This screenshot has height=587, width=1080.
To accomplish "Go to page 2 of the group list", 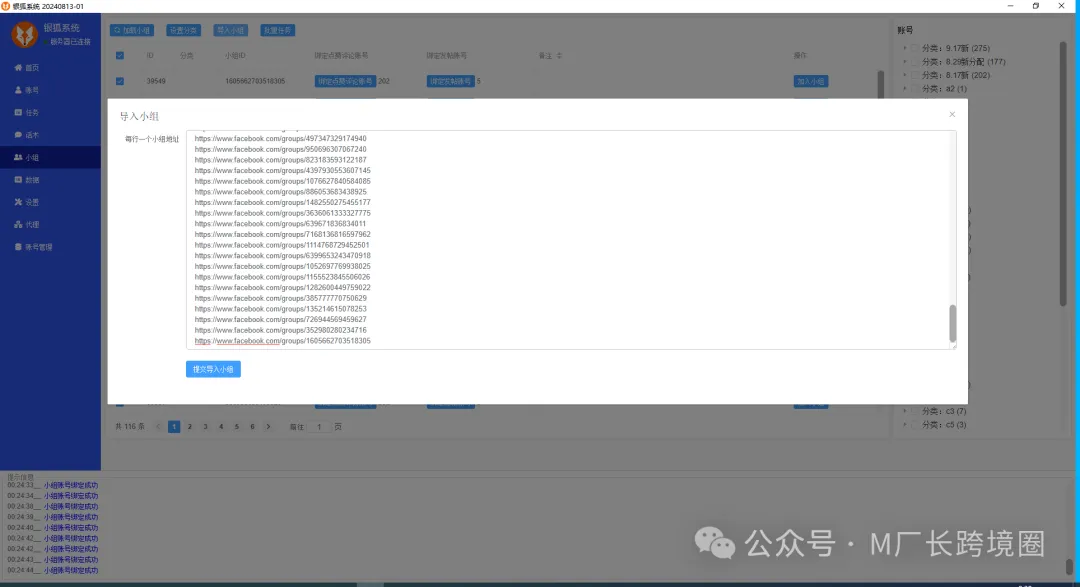I will [x=189, y=427].
